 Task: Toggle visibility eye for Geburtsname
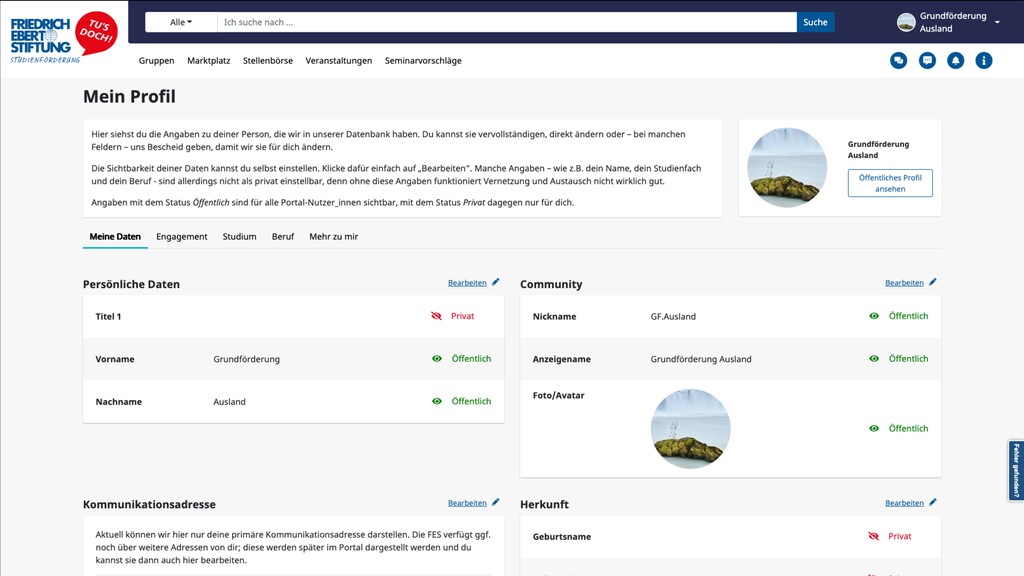click(x=874, y=536)
